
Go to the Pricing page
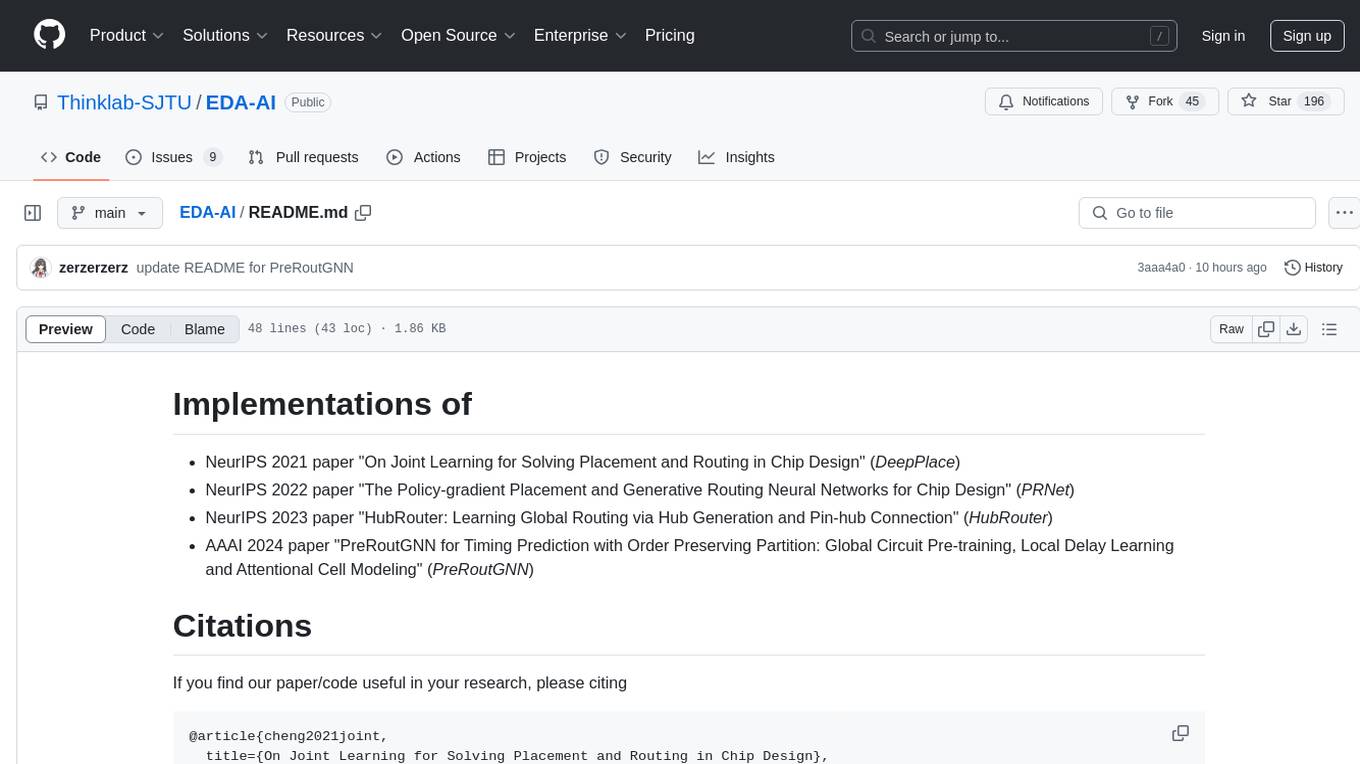click(670, 35)
